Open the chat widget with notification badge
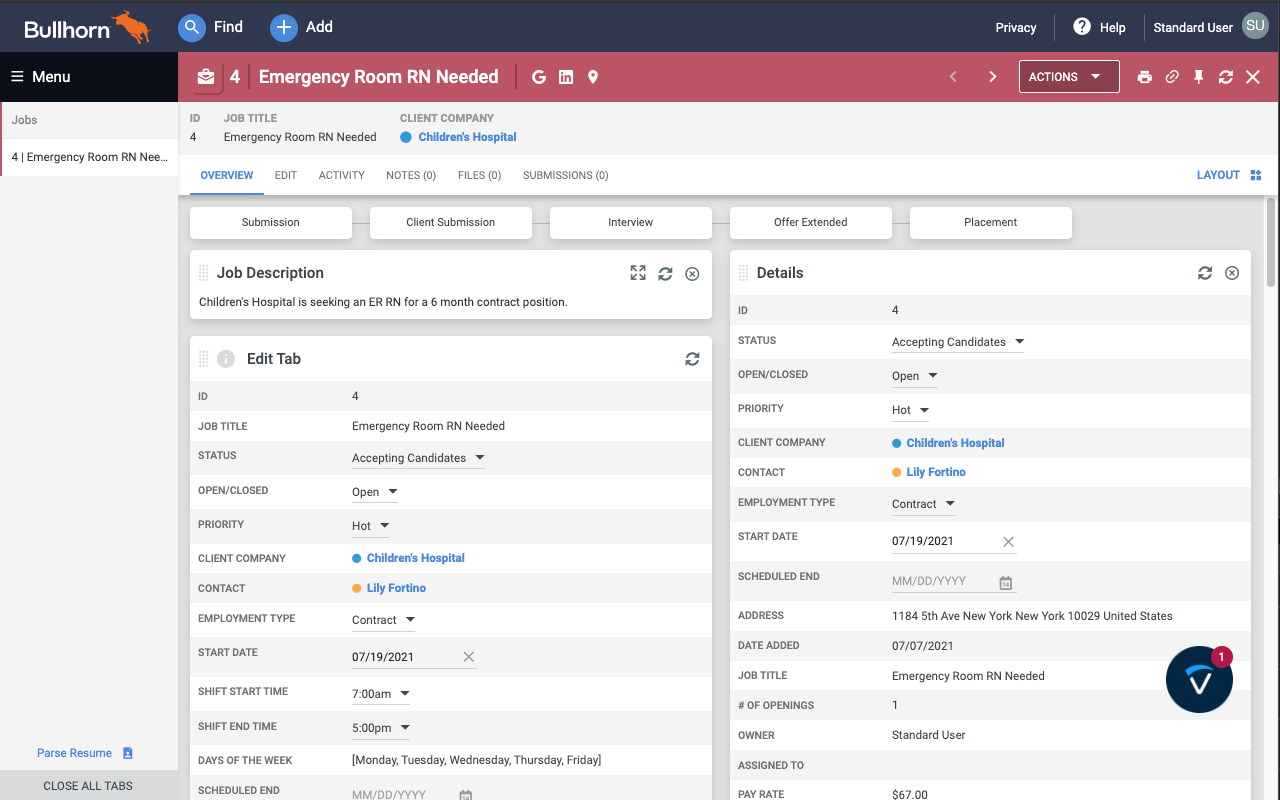 click(x=1199, y=679)
